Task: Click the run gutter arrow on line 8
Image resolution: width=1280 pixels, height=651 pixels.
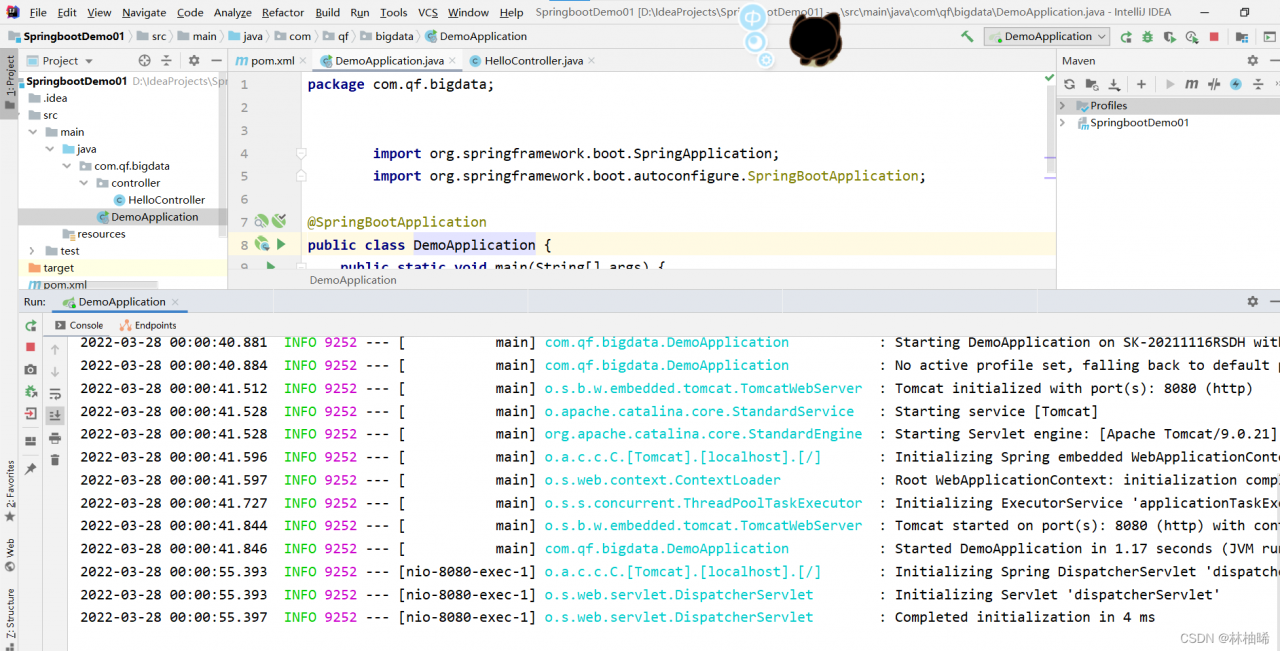Action: (281, 244)
